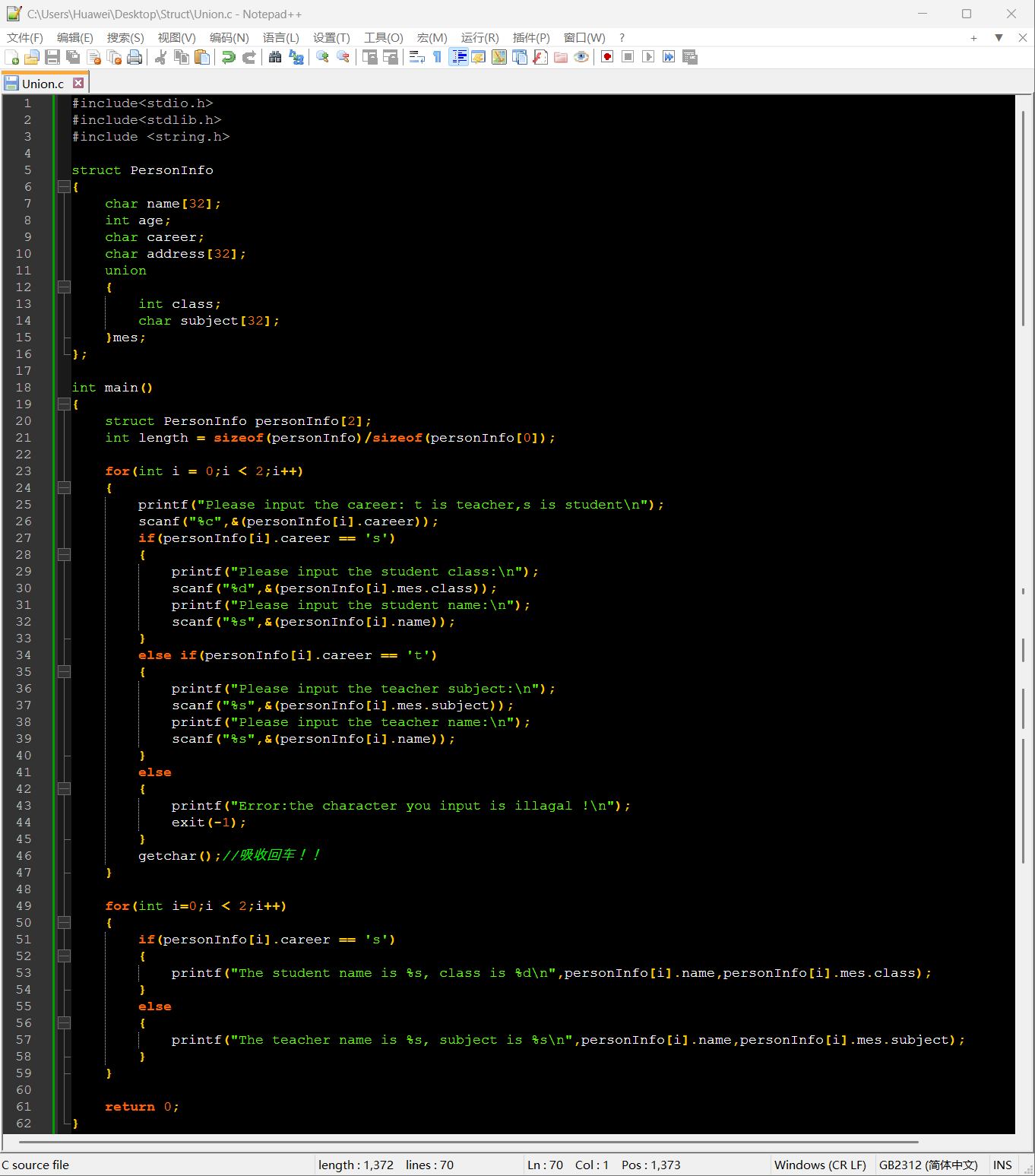1035x1176 pixels.
Task: Toggle file monitoring eye icon
Action: point(581,57)
